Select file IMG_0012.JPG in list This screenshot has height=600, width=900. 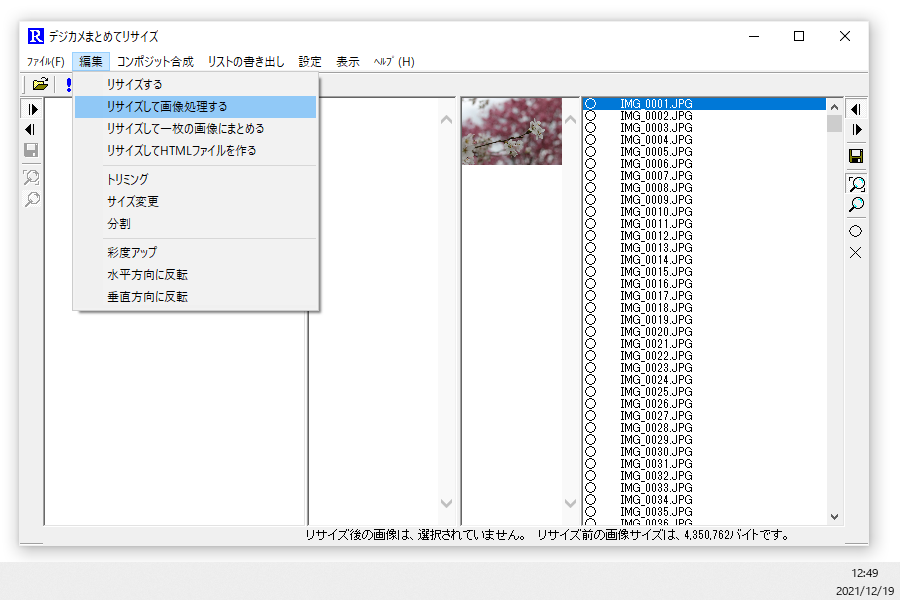(x=656, y=236)
